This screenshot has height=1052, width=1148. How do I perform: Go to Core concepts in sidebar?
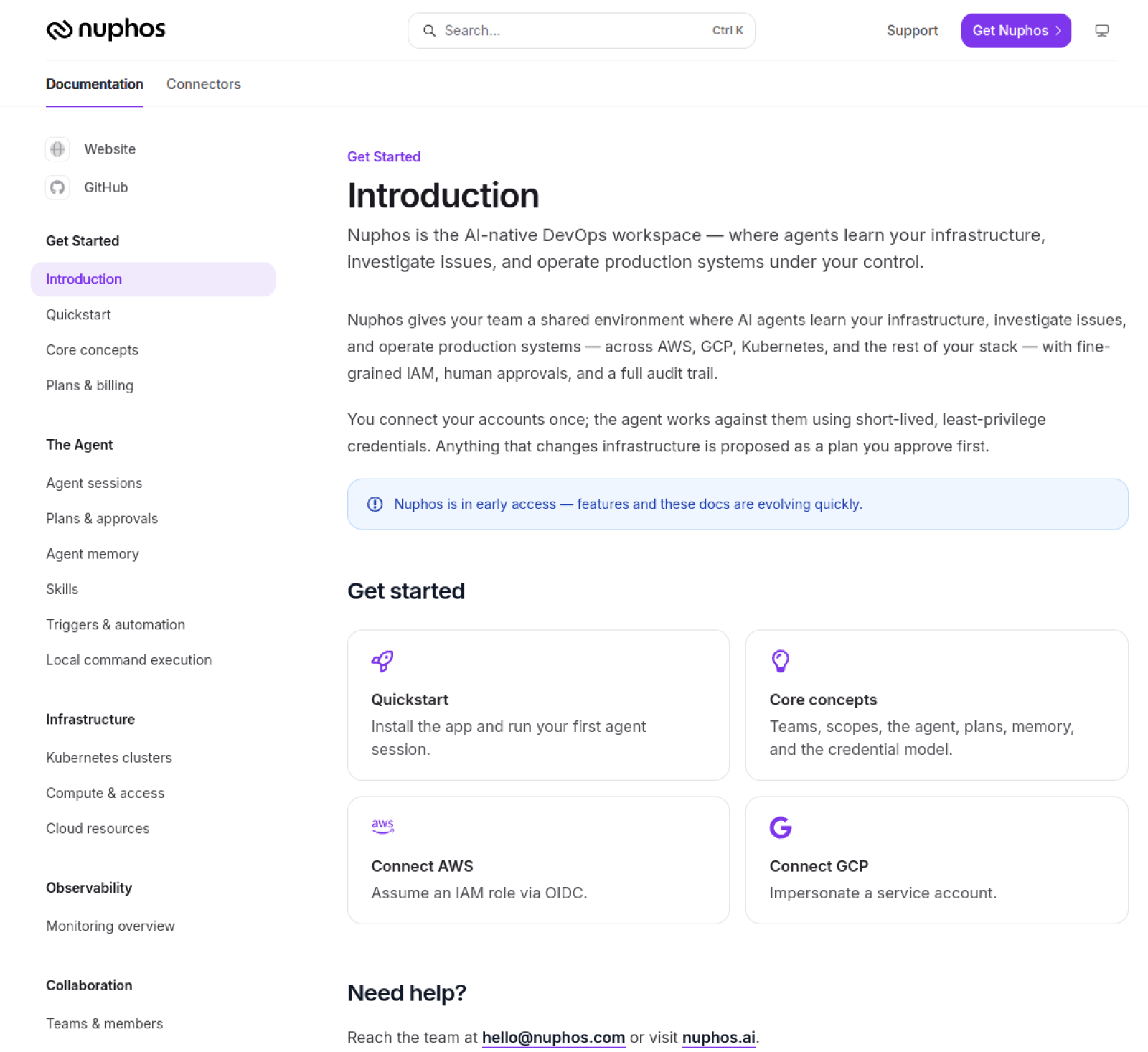pos(92,350)
